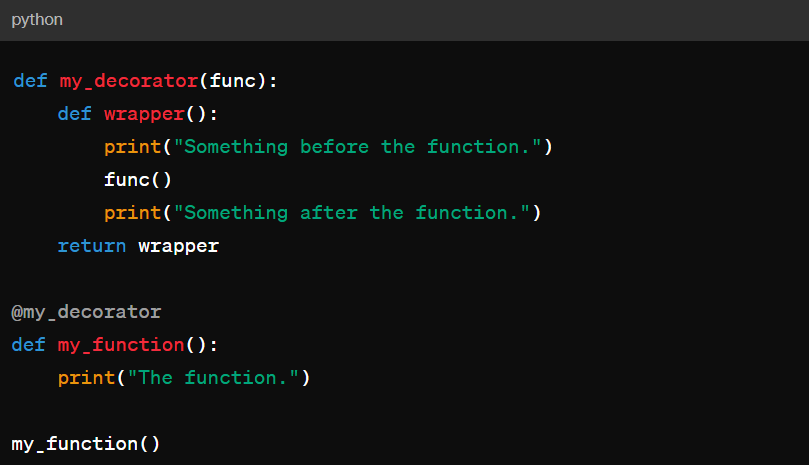Click the first print call in wrapper
809x465 pixels.
(133, 147)
